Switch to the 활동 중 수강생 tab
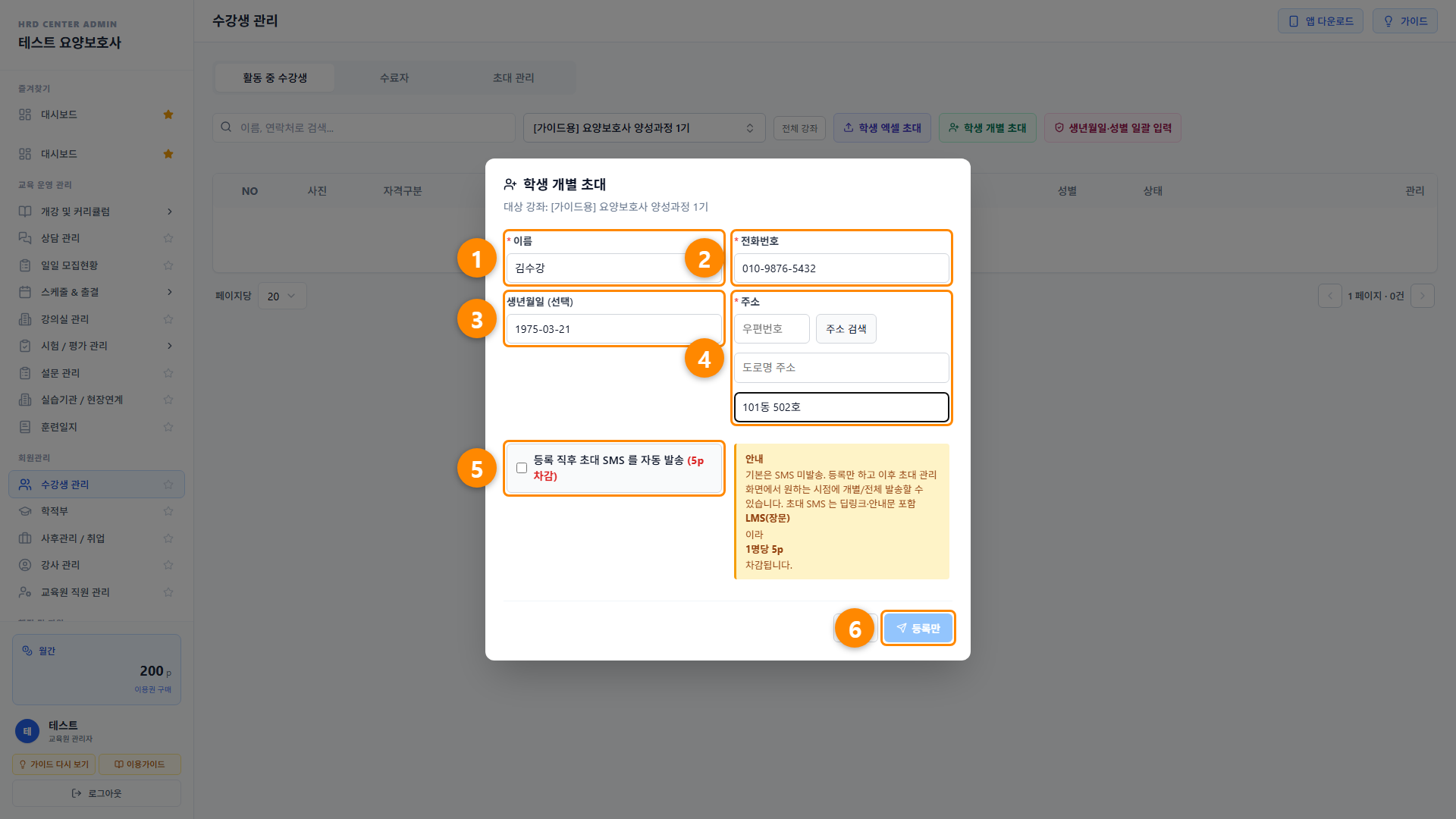The width and height of the screenshot is (1456, 819). [275, 77]
